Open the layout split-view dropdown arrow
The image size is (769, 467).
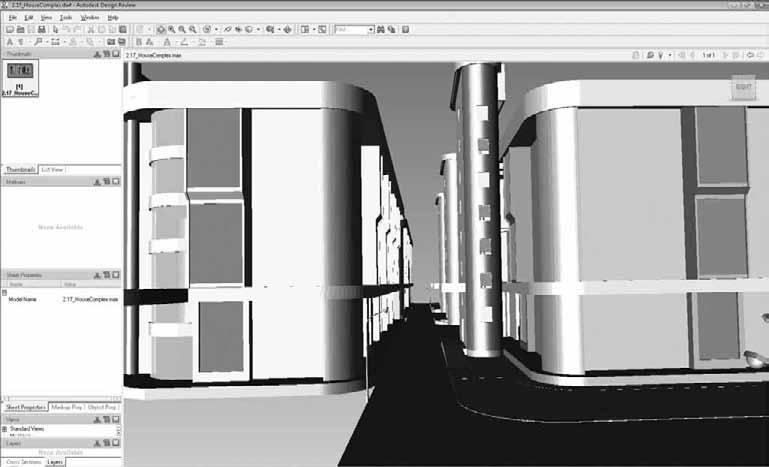coord(314,29)
